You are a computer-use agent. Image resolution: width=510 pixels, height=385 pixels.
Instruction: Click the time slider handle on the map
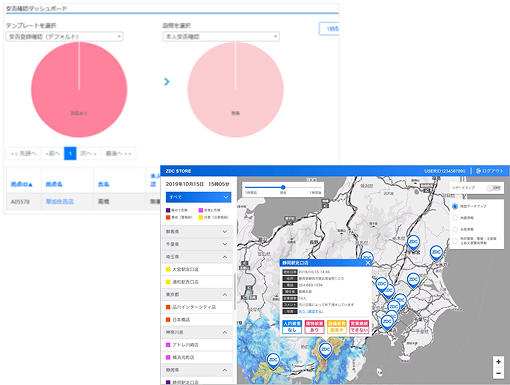coord(283,187)
